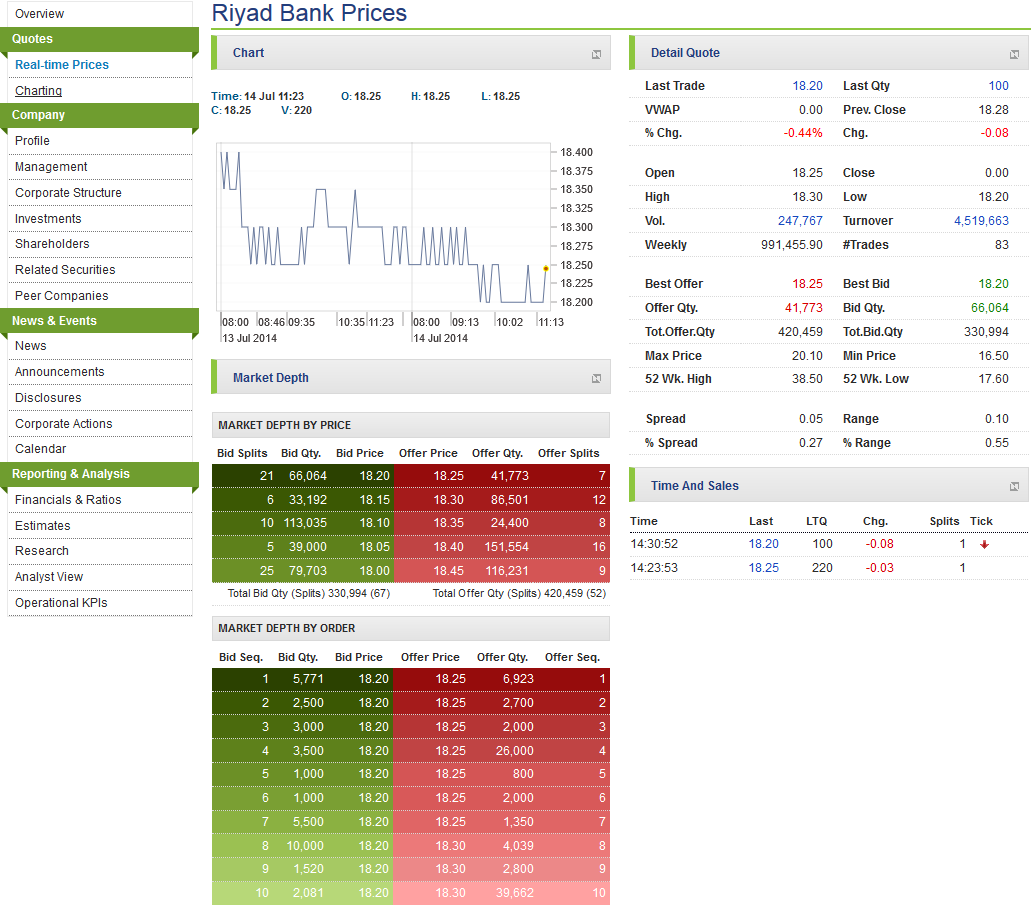Click the "Tick" column header in Time And Sales

point(981,521)
